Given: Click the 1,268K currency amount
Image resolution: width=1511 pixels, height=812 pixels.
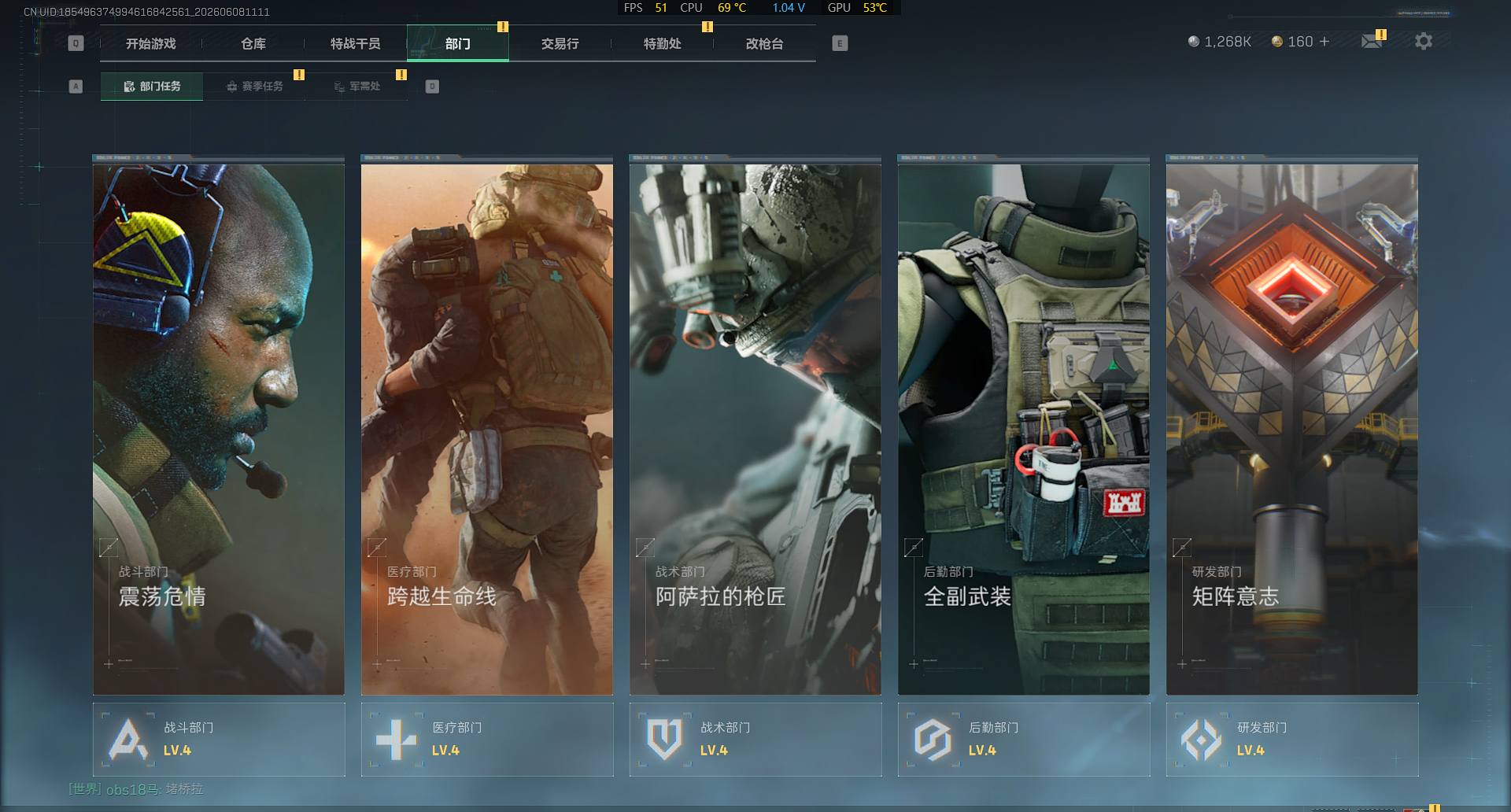Looking at the screenshot, I should (1228, 42).
